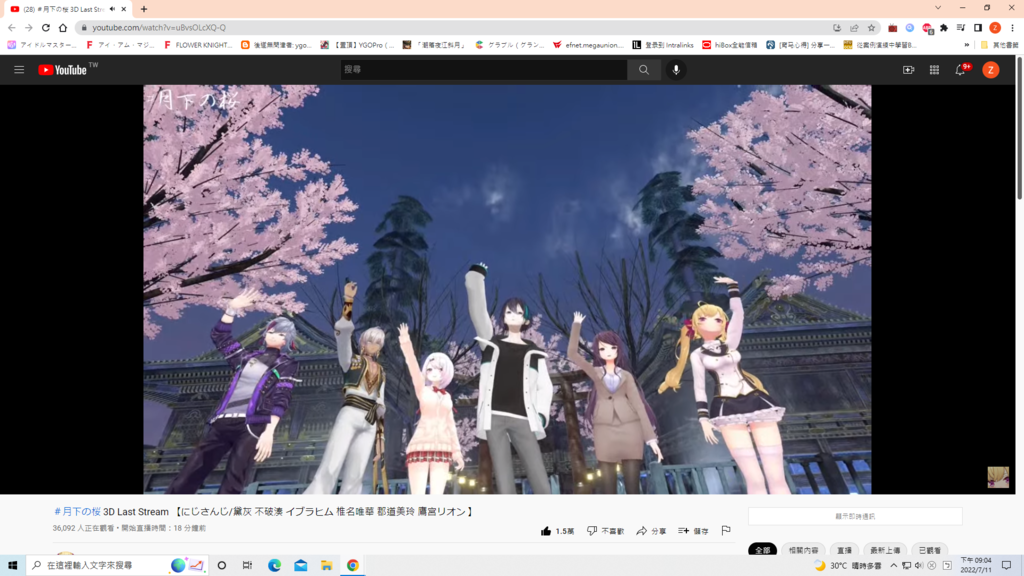Mute the tab via speaker icon

112,9
